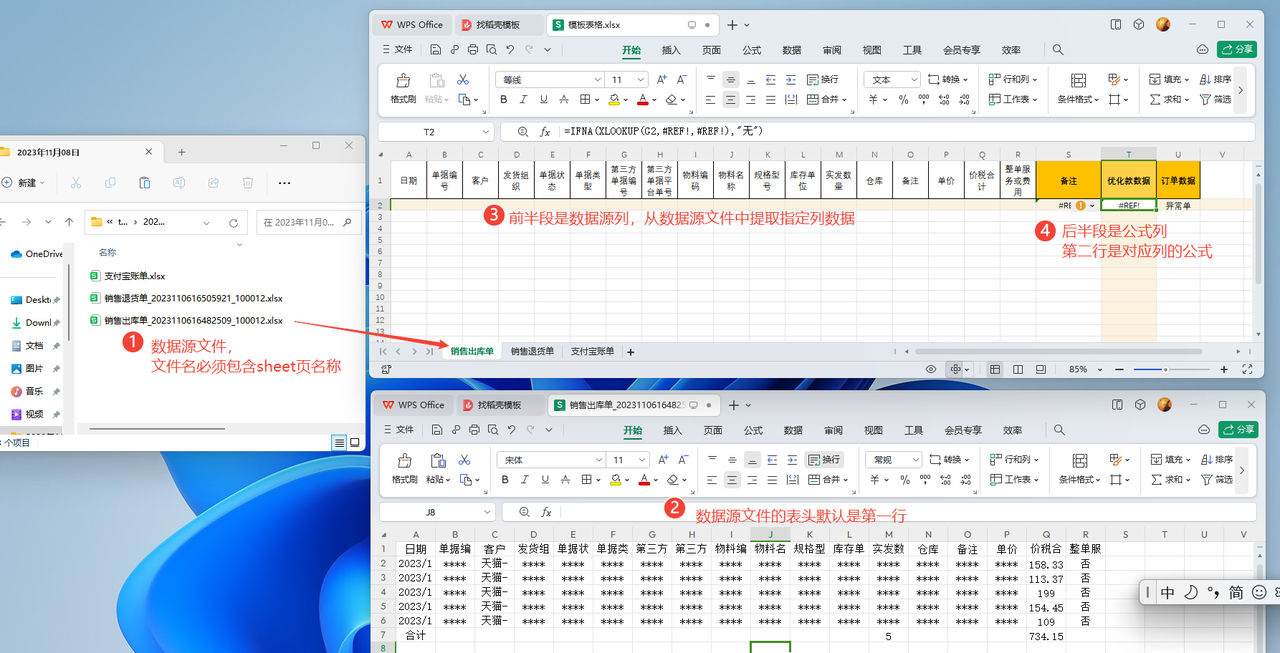1280x653 pixels.
Task: Click the Rename icon in File Explorer toolbar
Action: point(179,183)
